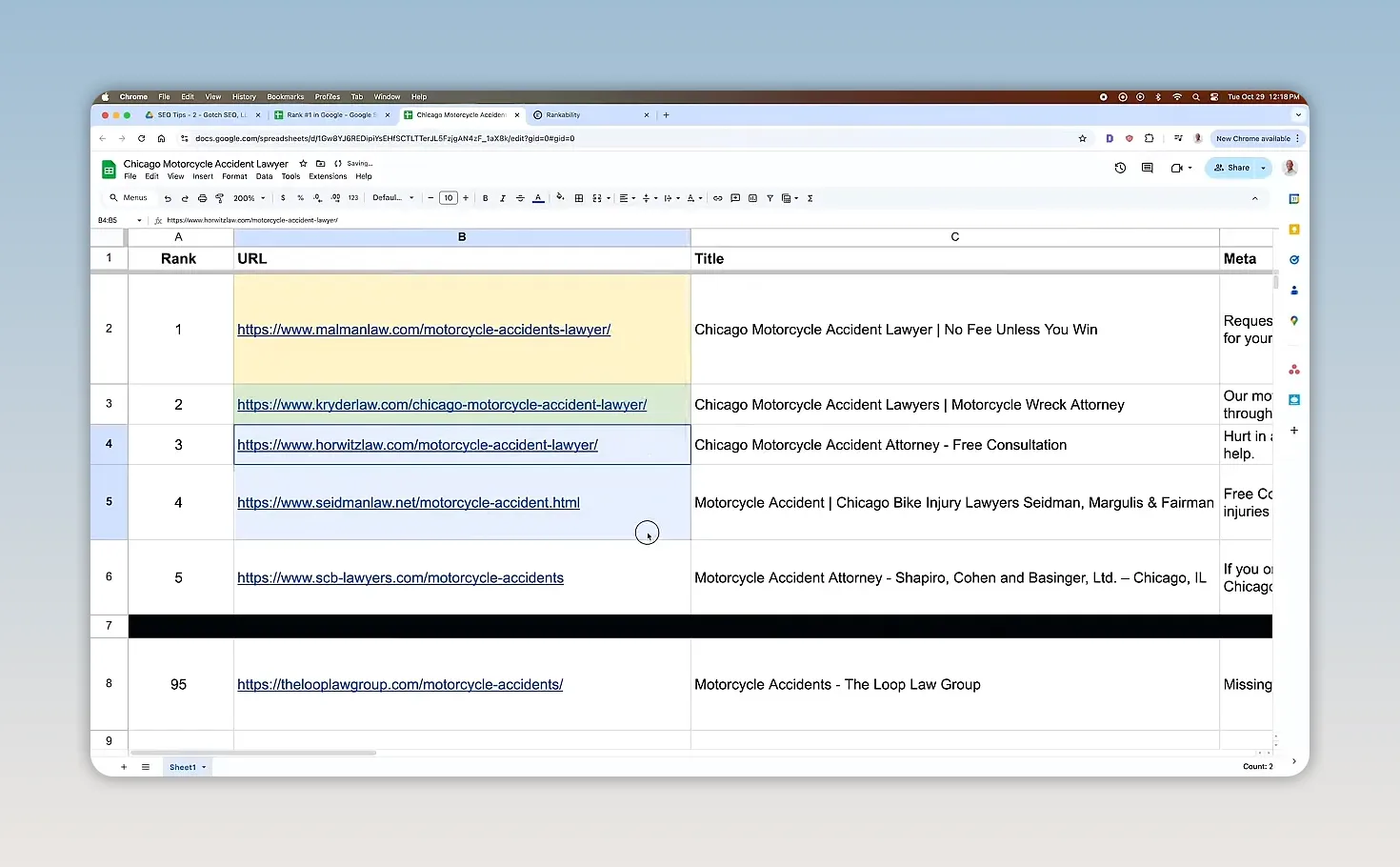1400x867 pixels.
Task: Open the all sheets list icon
Action: 146,767
